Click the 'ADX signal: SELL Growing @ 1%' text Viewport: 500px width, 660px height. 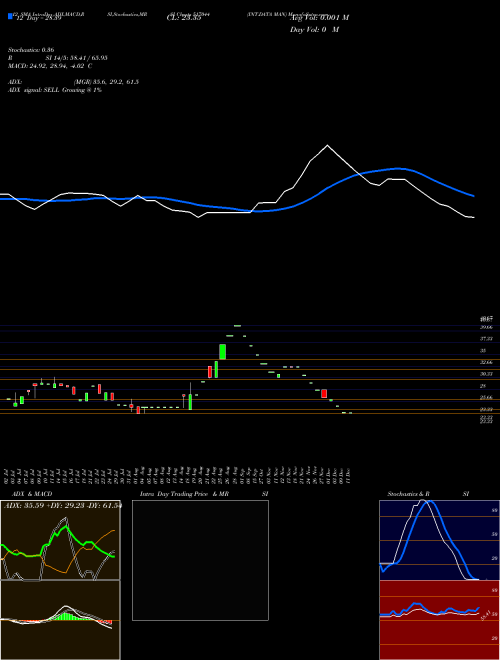tap(54, 90)
